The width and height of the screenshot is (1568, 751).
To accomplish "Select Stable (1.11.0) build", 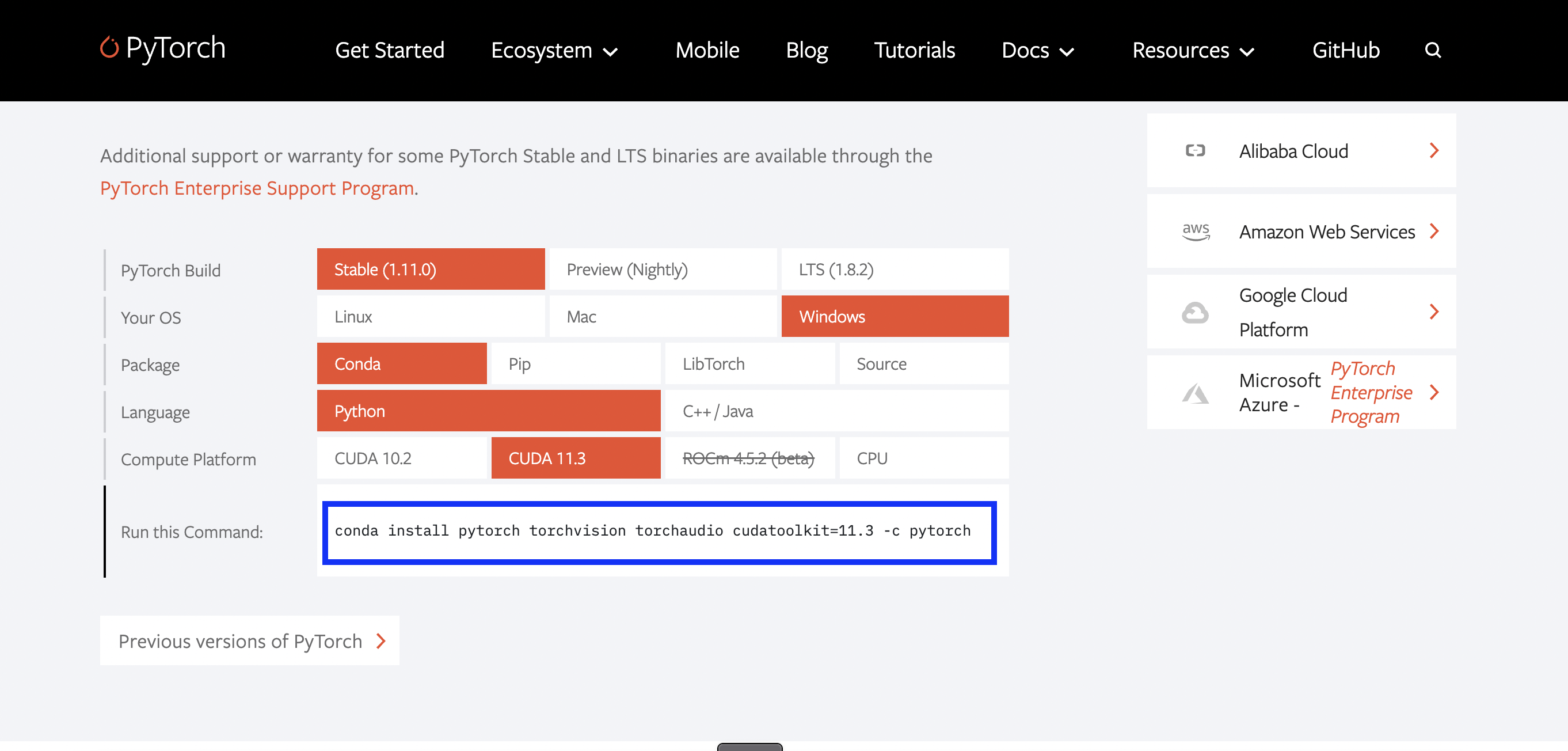I will 431,269.
